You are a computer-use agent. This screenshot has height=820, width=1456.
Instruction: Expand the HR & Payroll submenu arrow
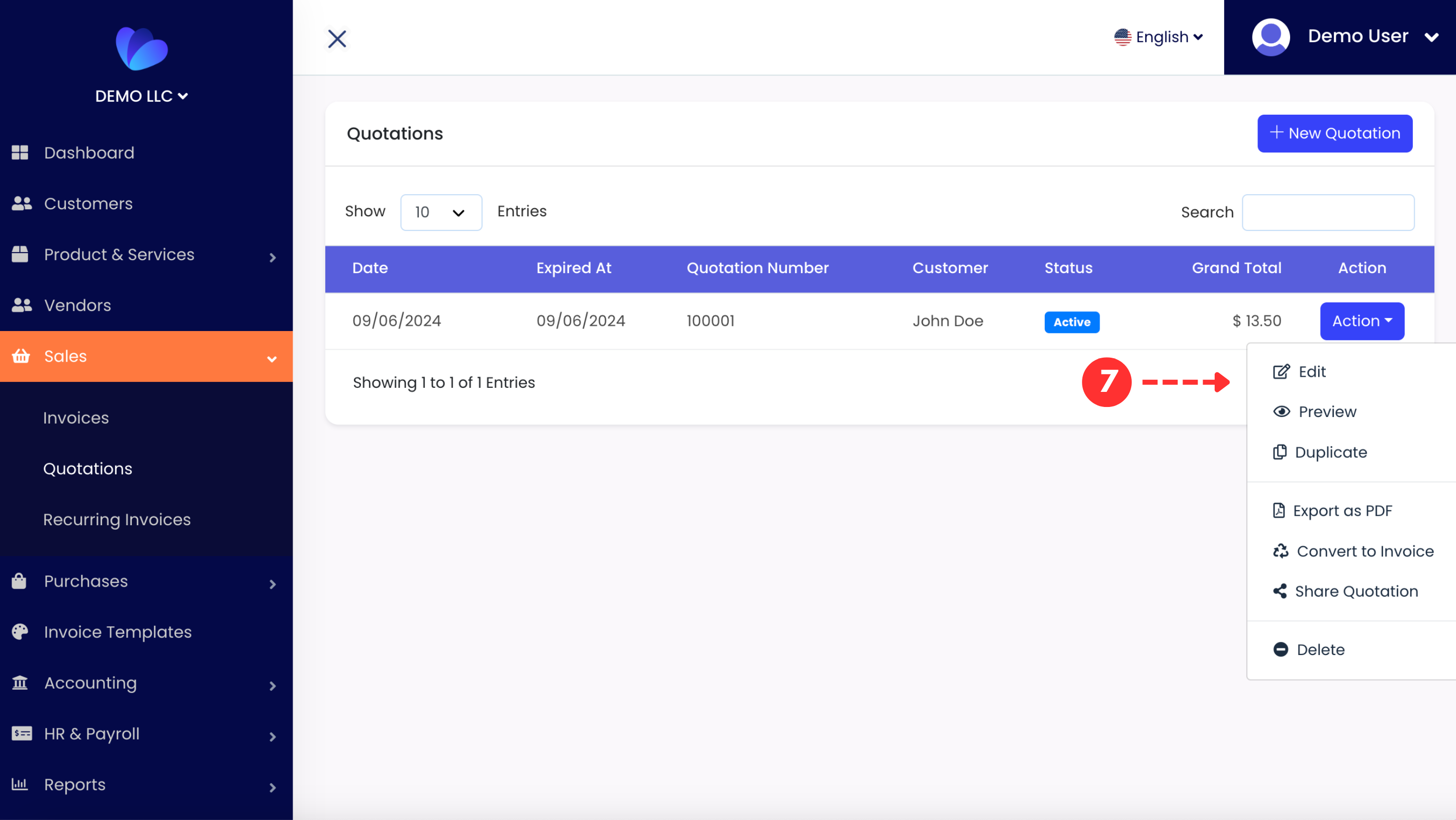click(272, 737)
